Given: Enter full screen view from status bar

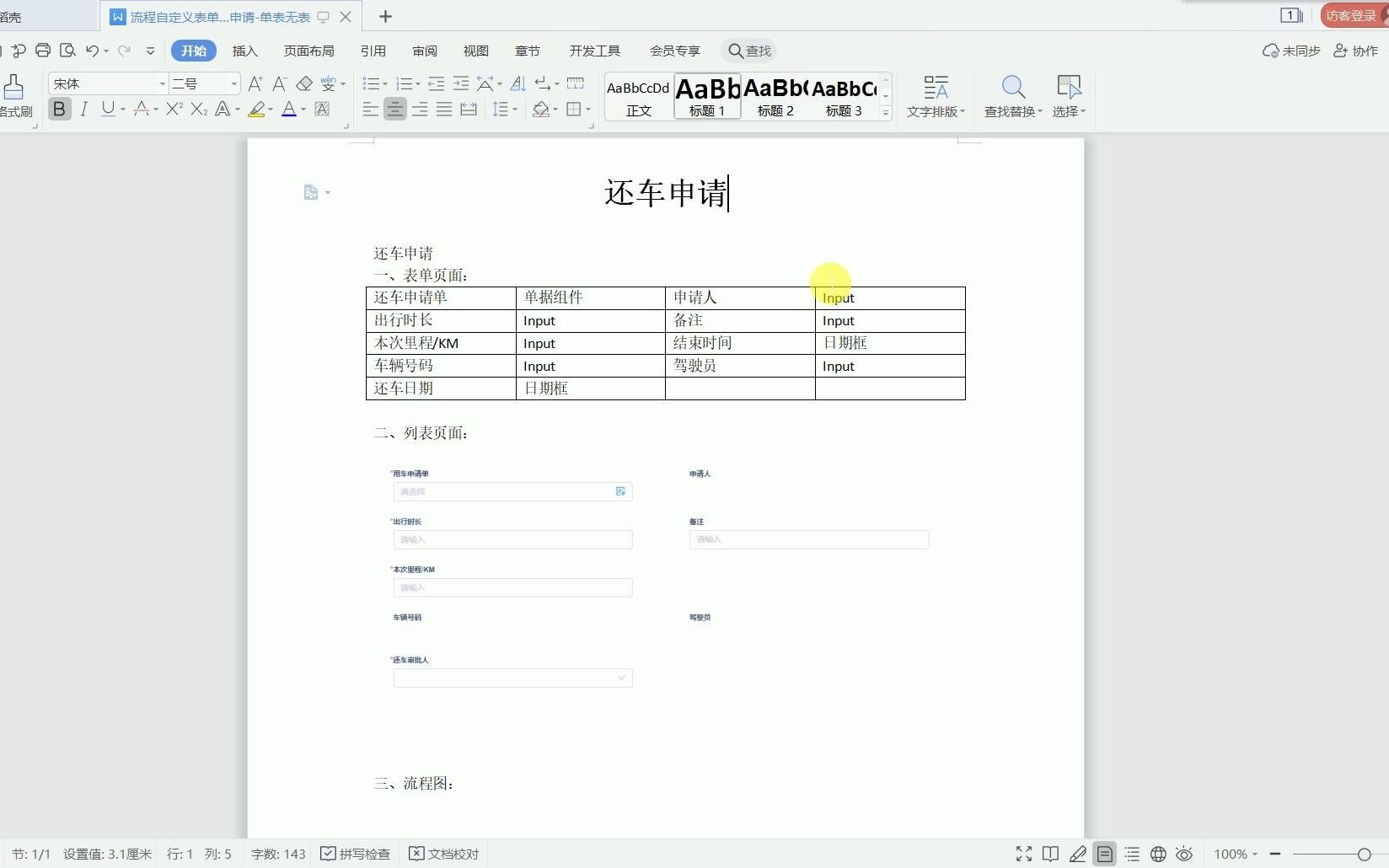Looking at the screenshot, I should 1024,855.
